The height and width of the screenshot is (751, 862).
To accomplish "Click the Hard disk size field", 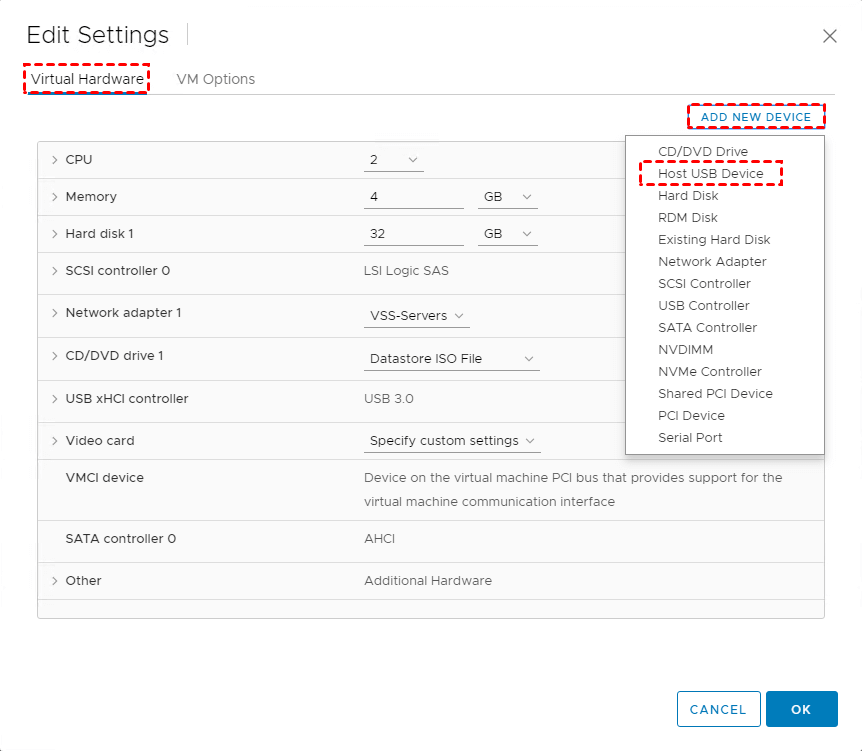I will coord(413,234).
